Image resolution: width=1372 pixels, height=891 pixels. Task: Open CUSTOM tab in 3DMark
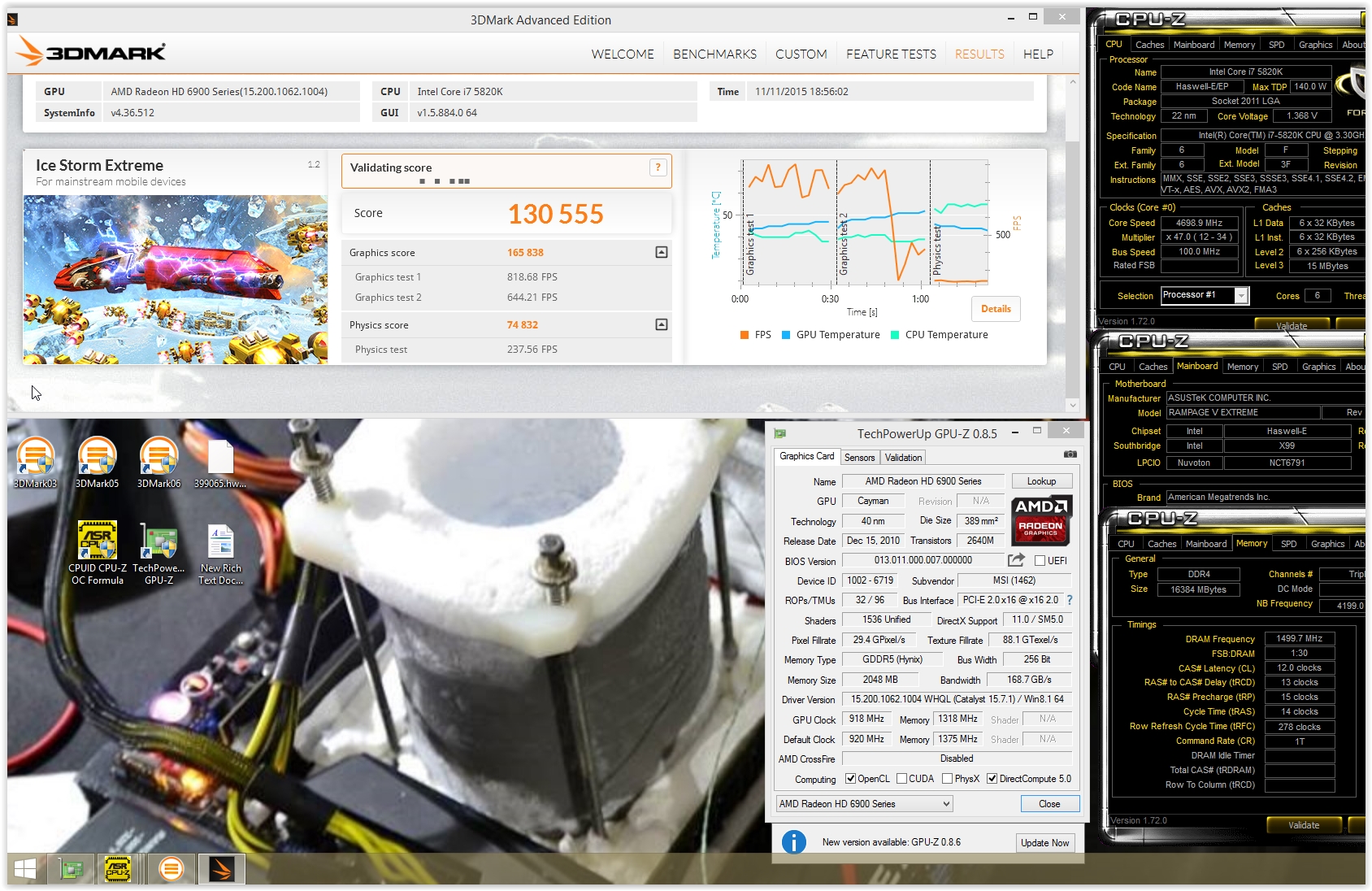[801, 54]
